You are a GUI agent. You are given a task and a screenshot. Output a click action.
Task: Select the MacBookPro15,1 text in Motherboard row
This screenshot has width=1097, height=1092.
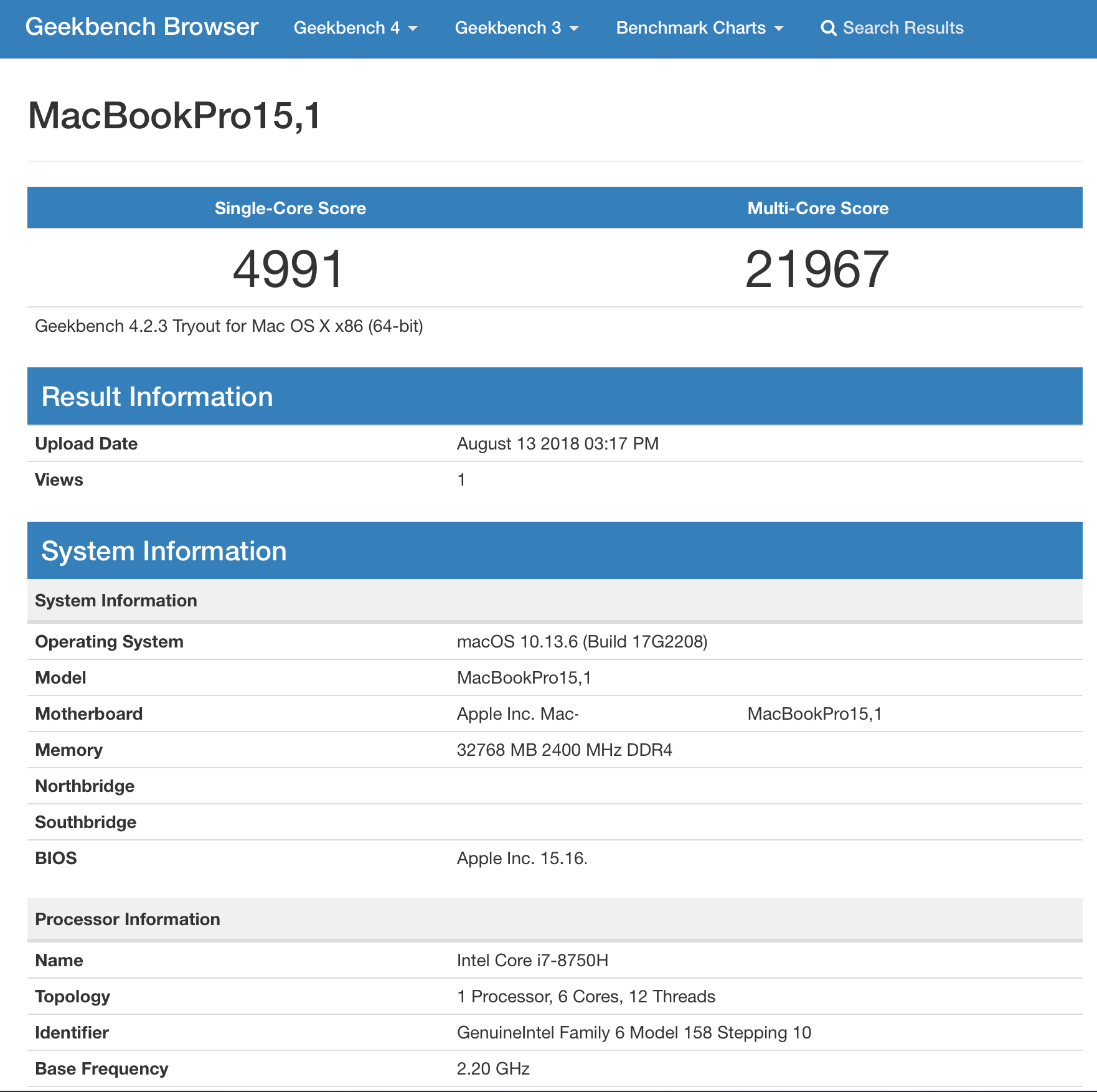(x=815, y=713)
